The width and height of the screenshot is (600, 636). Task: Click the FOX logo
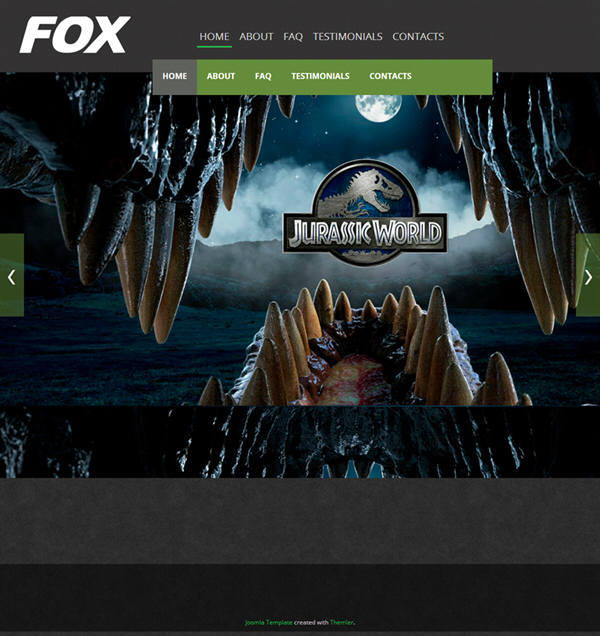[75, 35]
